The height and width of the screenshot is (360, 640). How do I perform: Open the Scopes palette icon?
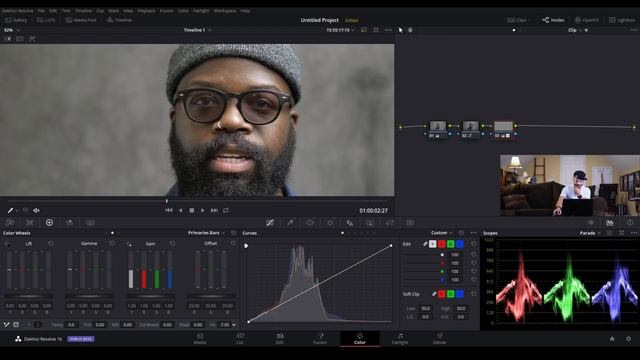pos(610,222)
